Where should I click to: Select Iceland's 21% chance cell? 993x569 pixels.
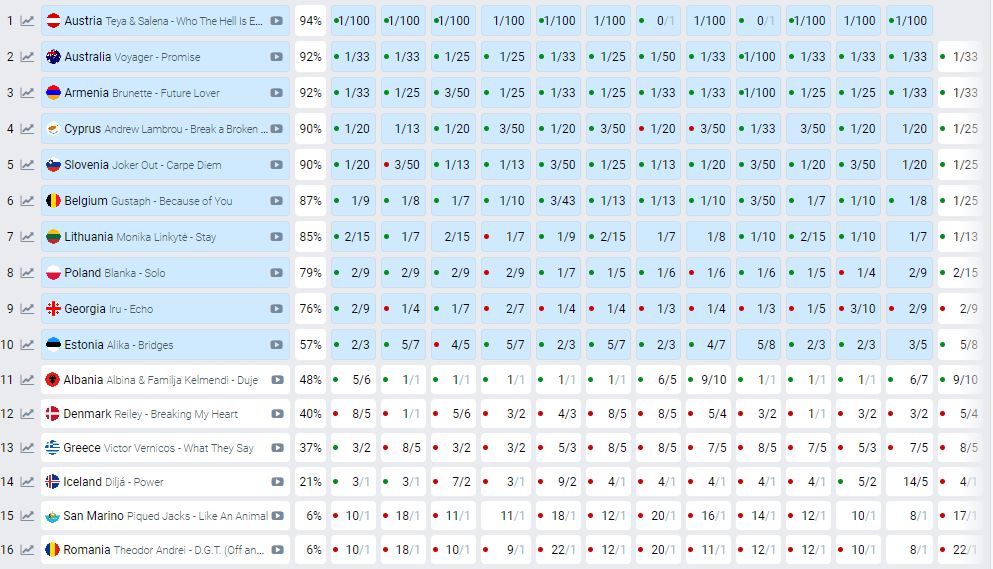click(x=310, y=482)
